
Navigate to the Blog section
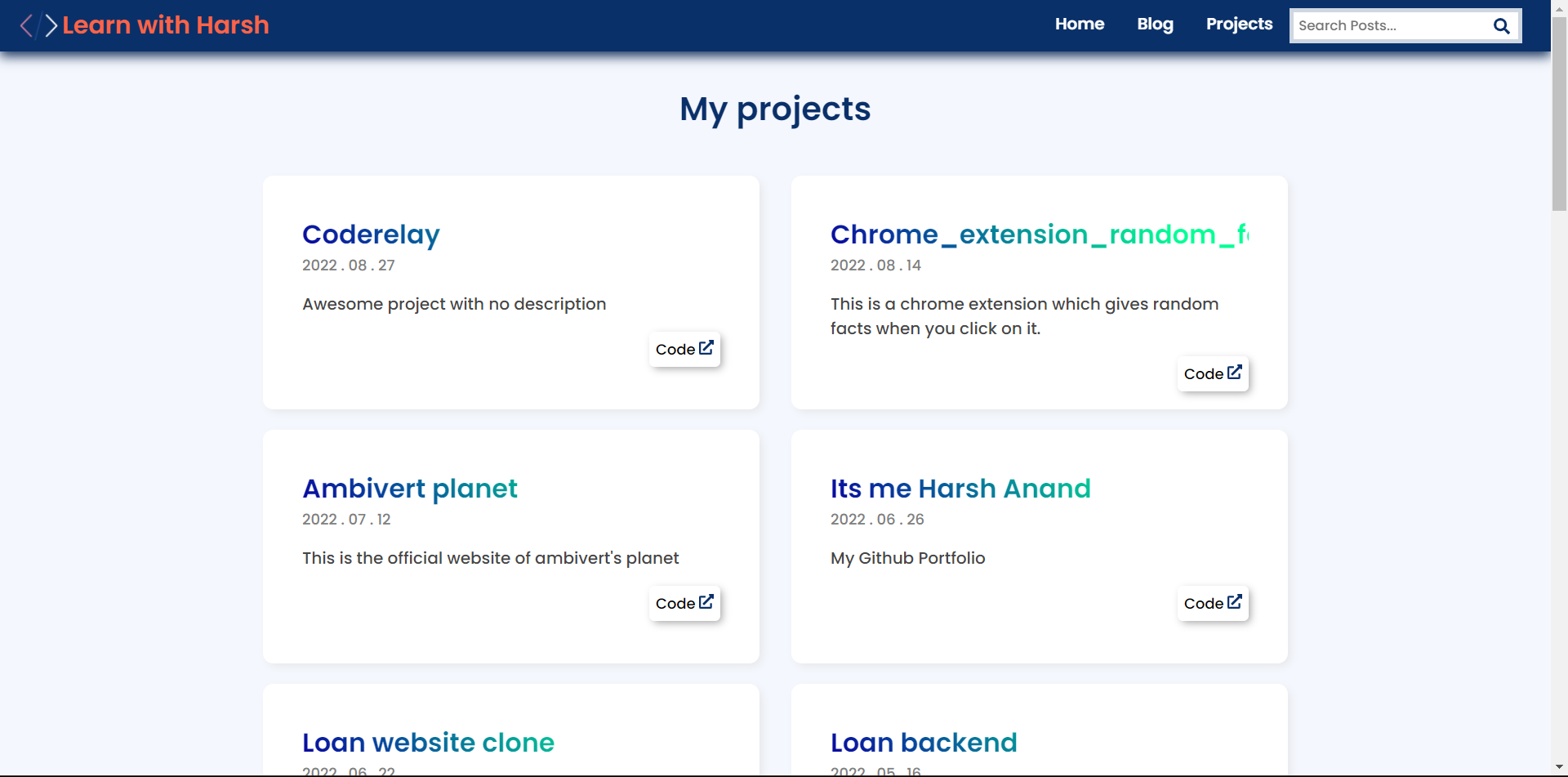[x=1155, y=24]
